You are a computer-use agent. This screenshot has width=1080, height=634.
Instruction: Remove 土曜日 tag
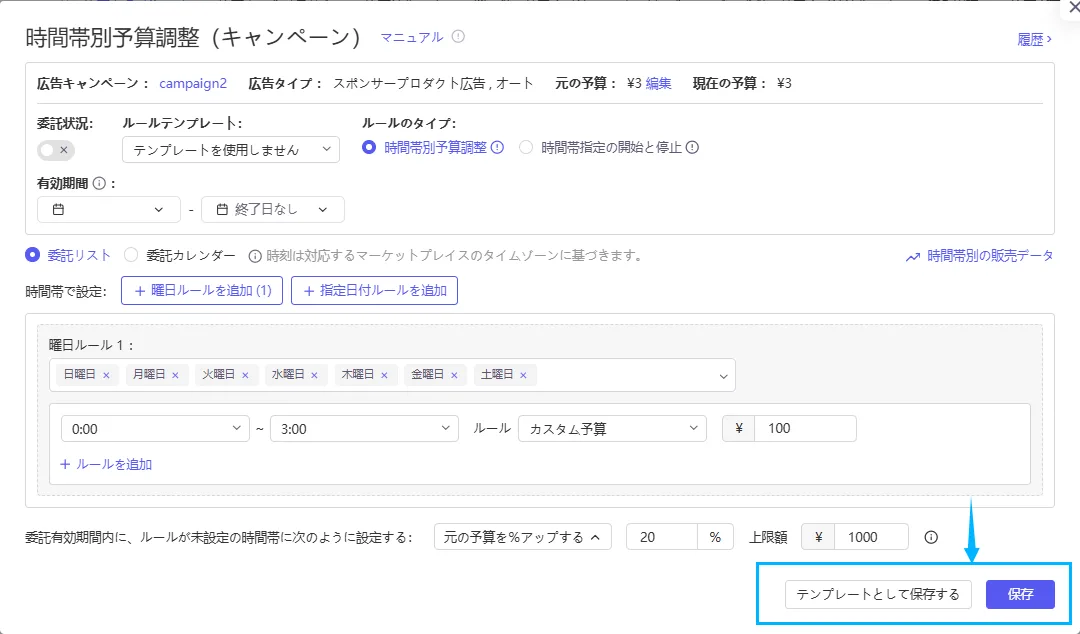[x=523, y=375]
